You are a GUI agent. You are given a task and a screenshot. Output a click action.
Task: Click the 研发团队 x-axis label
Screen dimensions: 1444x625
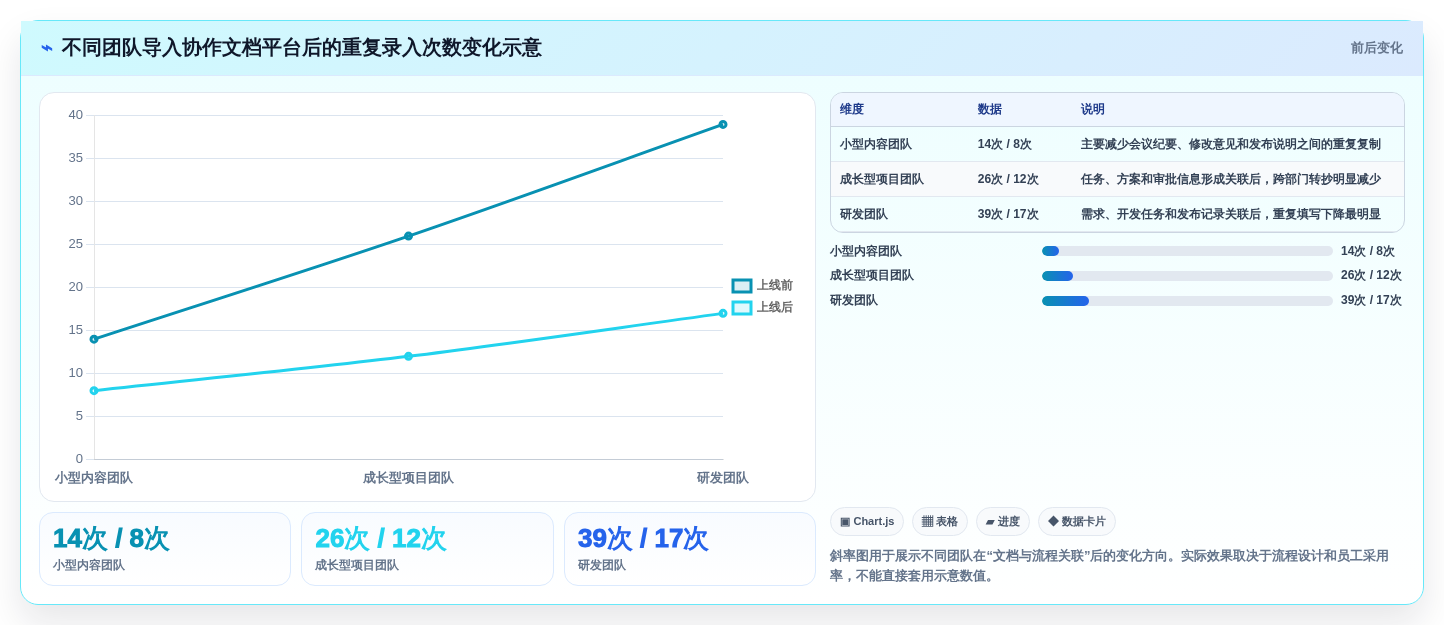click(x=723, y=478)
